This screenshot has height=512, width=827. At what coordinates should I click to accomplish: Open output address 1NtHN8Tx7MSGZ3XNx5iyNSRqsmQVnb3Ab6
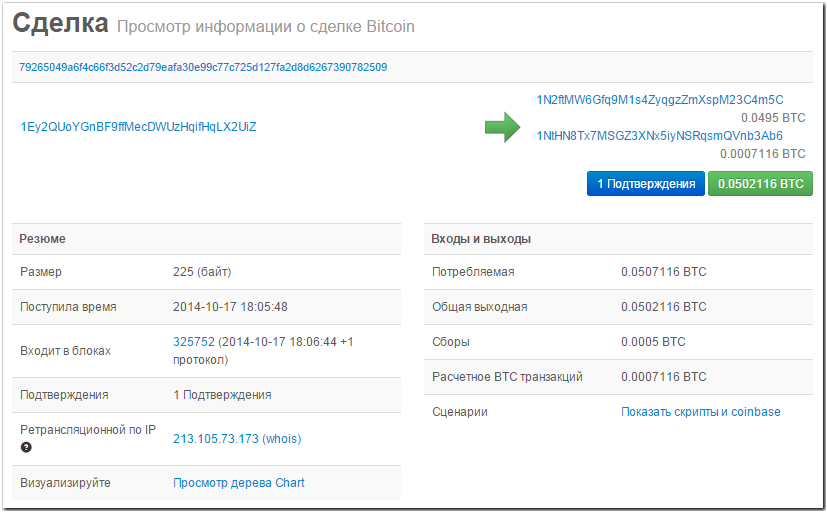pyautogui.click(x=659, y=136)
